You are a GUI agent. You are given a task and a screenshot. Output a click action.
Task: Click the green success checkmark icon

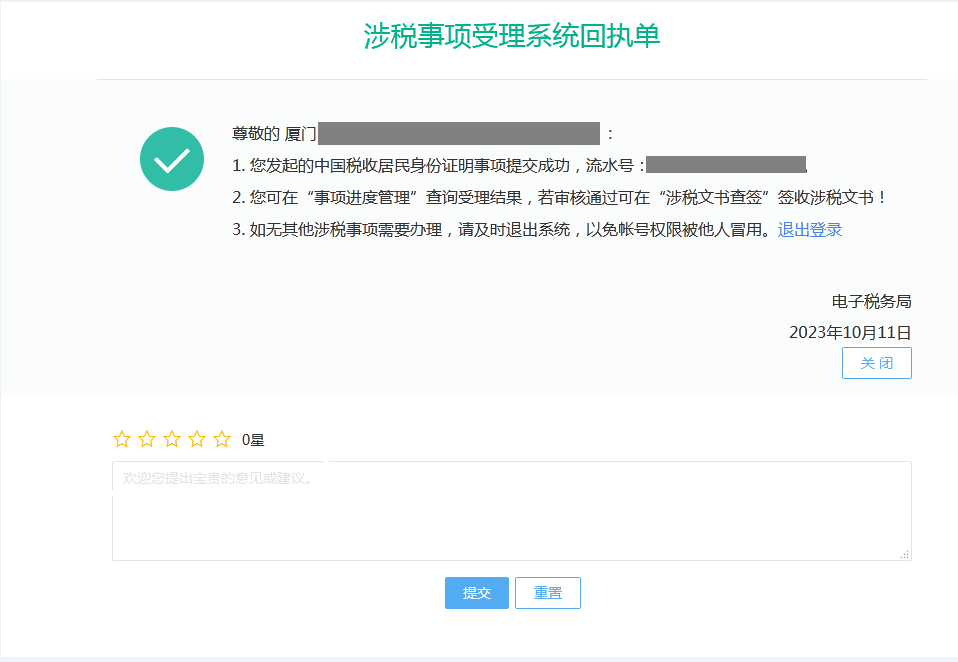171,159
